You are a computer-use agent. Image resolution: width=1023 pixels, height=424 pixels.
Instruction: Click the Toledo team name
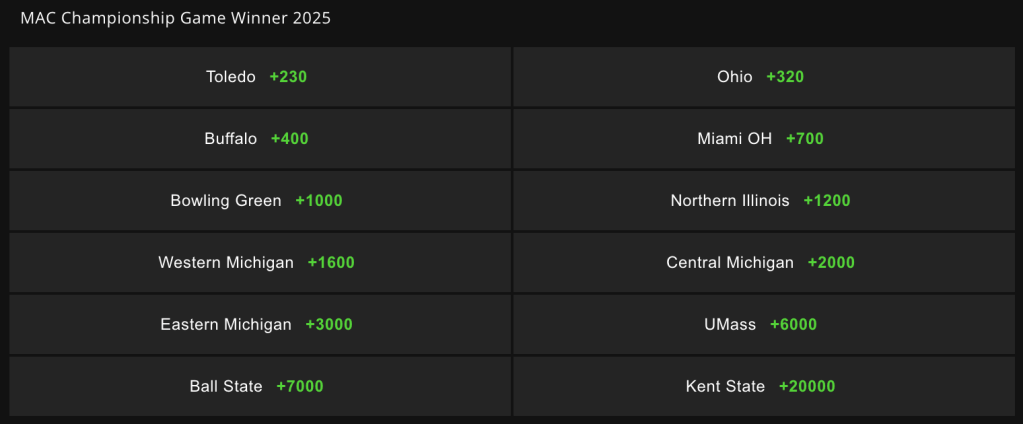point(231,77)
